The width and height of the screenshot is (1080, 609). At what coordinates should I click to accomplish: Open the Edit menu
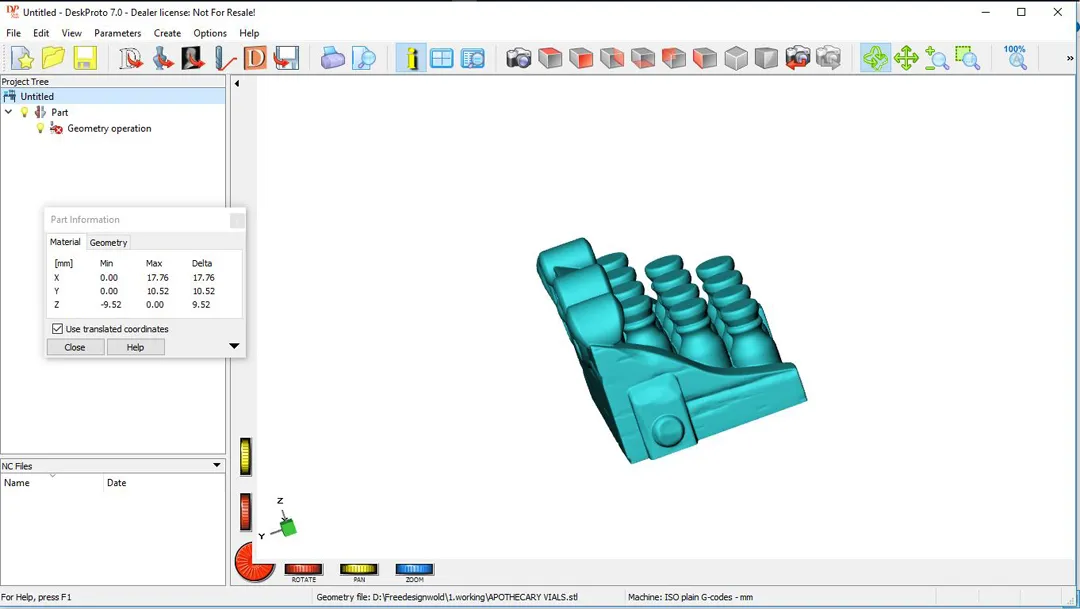41,33
